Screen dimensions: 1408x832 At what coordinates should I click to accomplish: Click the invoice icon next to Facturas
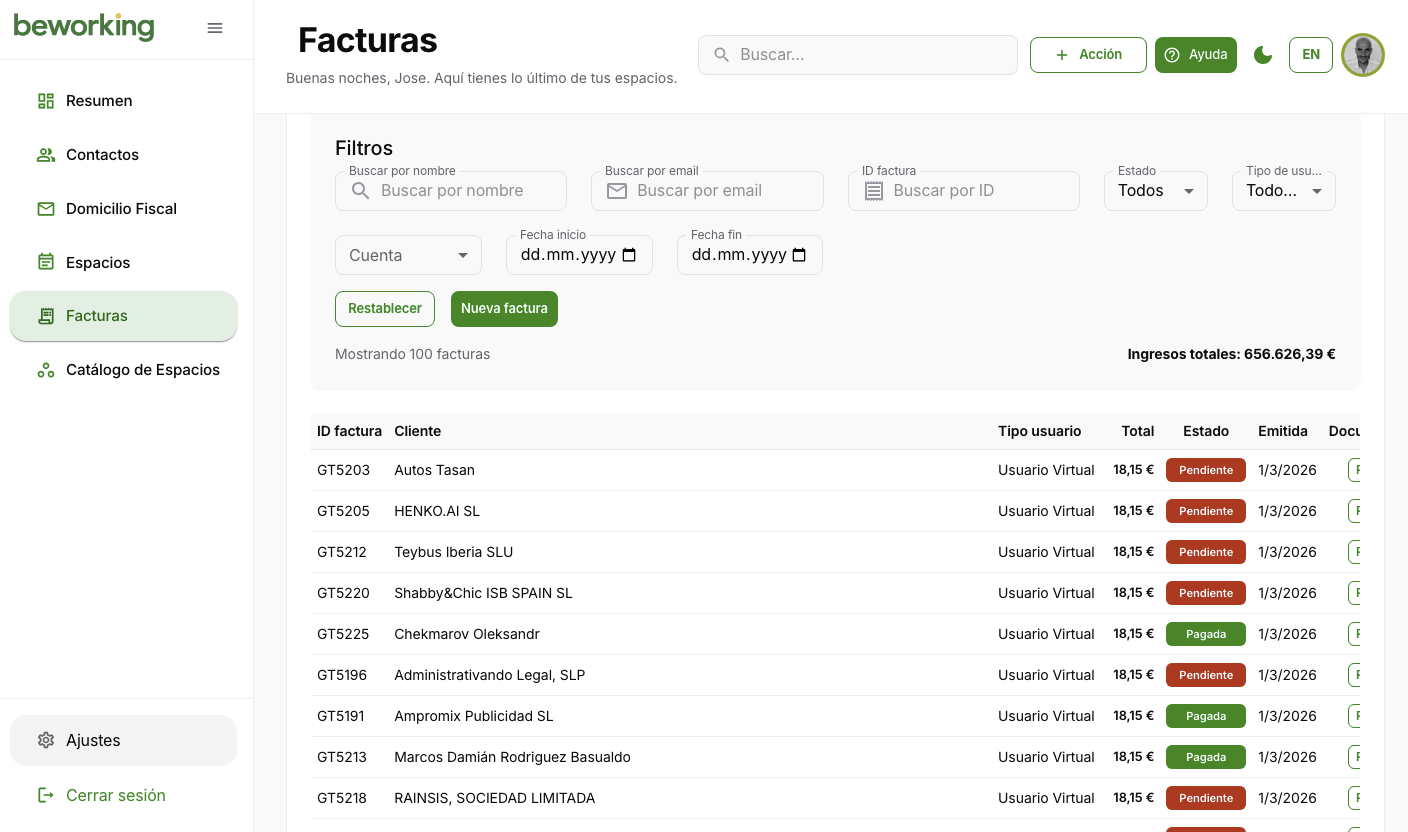[x=45, y=316]
